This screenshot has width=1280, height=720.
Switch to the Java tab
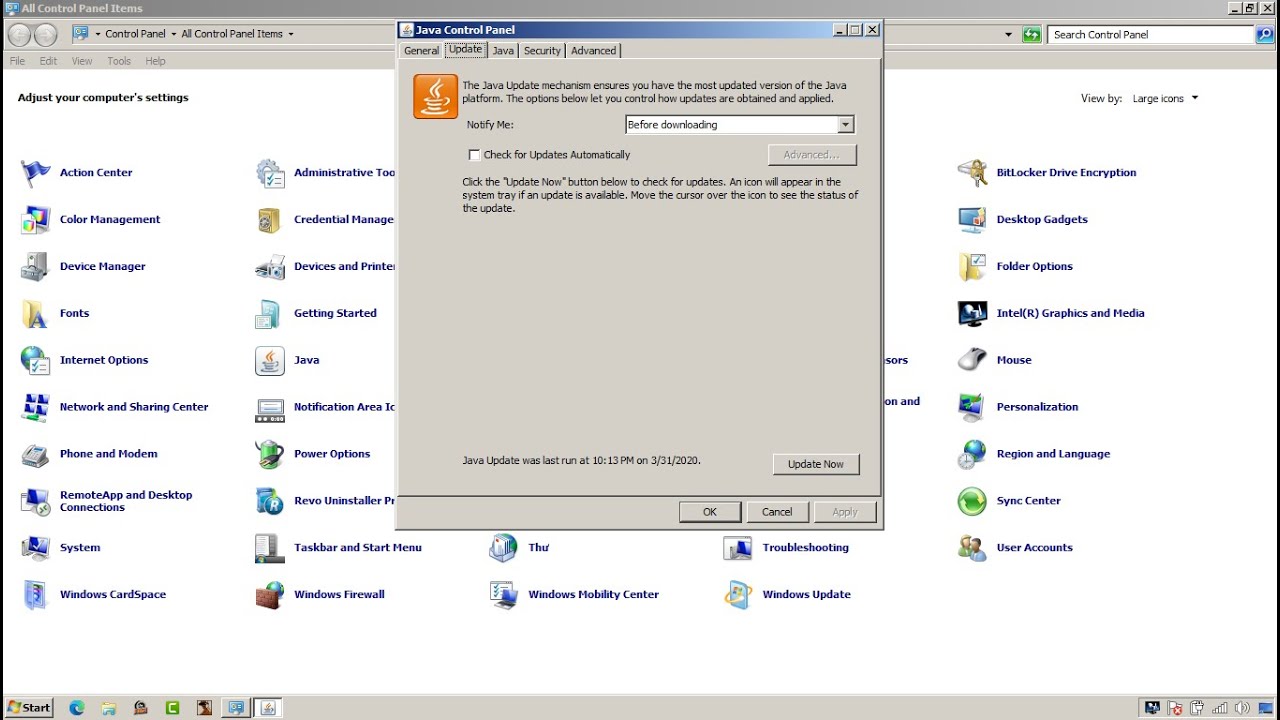pyautogui.click(x=503, y=51)
